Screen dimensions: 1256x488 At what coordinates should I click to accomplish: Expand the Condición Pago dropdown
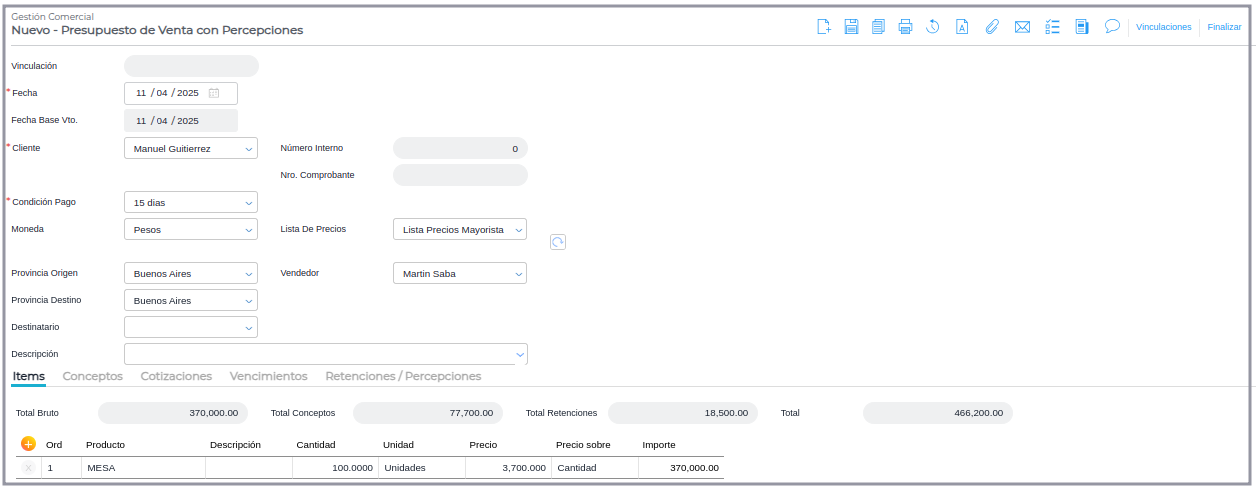coord(190,203)
